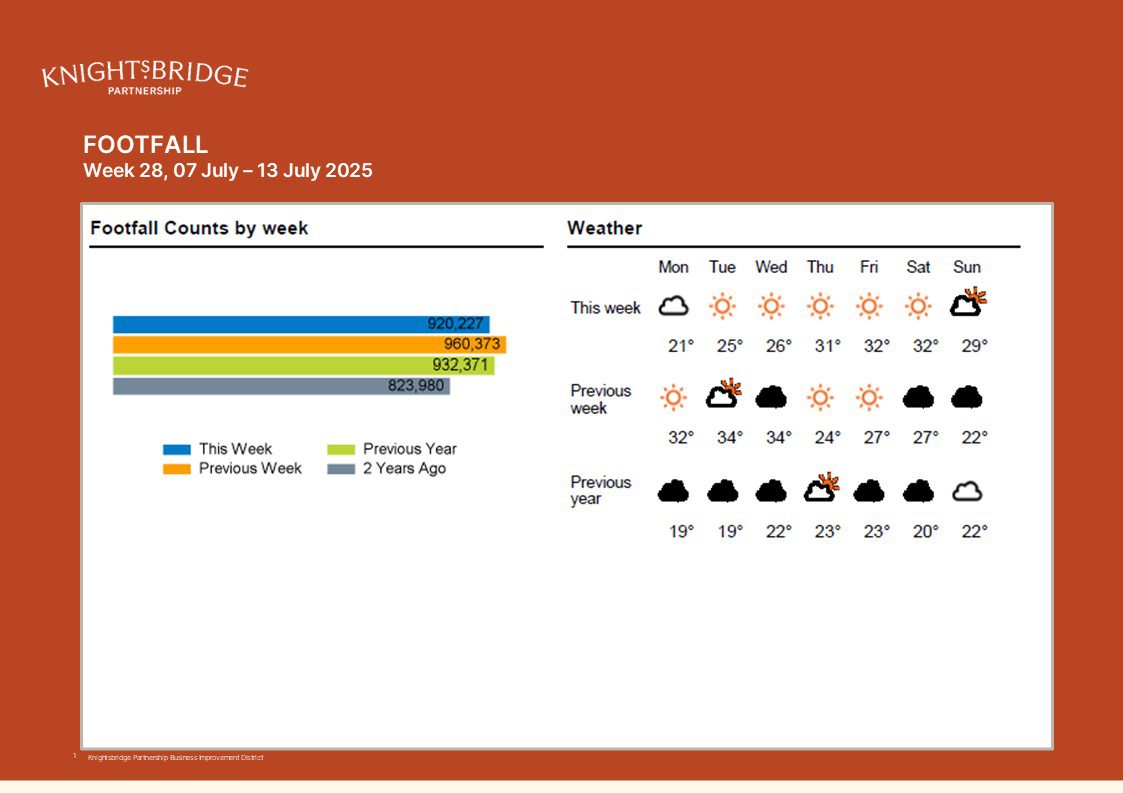Click This week Thursday sun icon
The width and height of the screenshot is (1123, 793).
pos(820,307)
